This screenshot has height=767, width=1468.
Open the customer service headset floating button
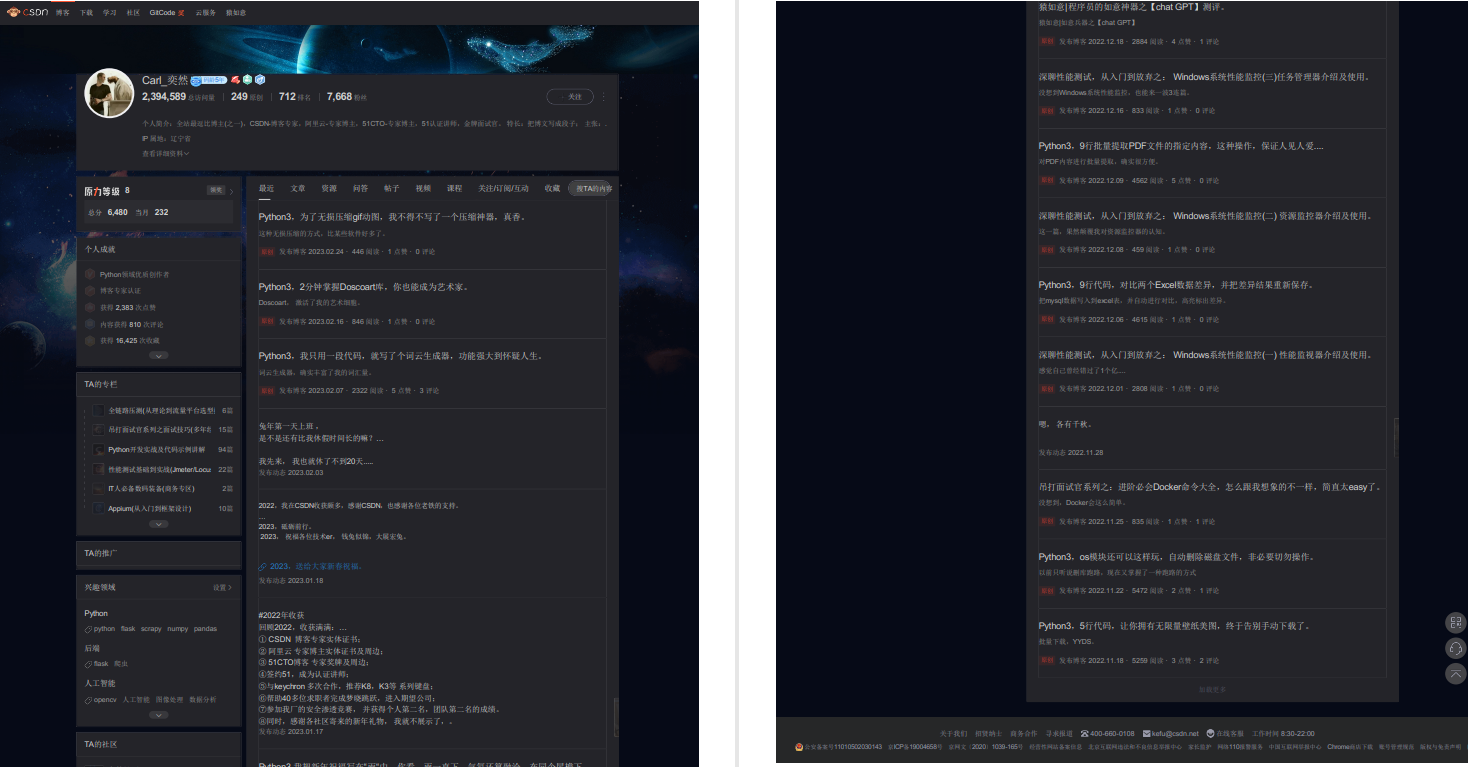pyautogui.click(x=1456, y=648)
